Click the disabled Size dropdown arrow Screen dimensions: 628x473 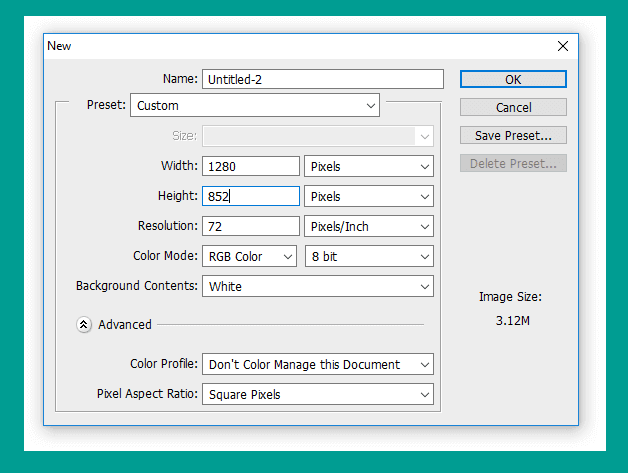(x=425, y=137)
